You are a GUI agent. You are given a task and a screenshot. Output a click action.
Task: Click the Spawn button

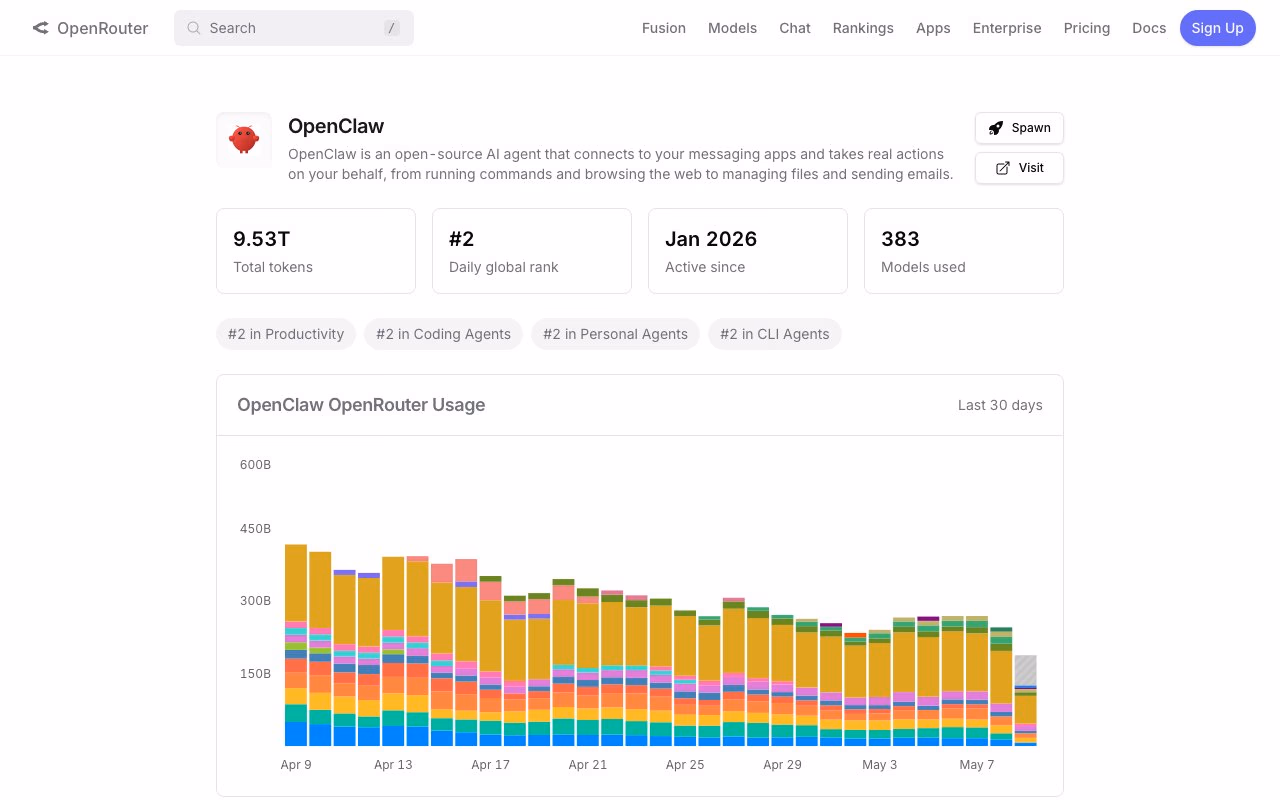(x=1019, y=128)
